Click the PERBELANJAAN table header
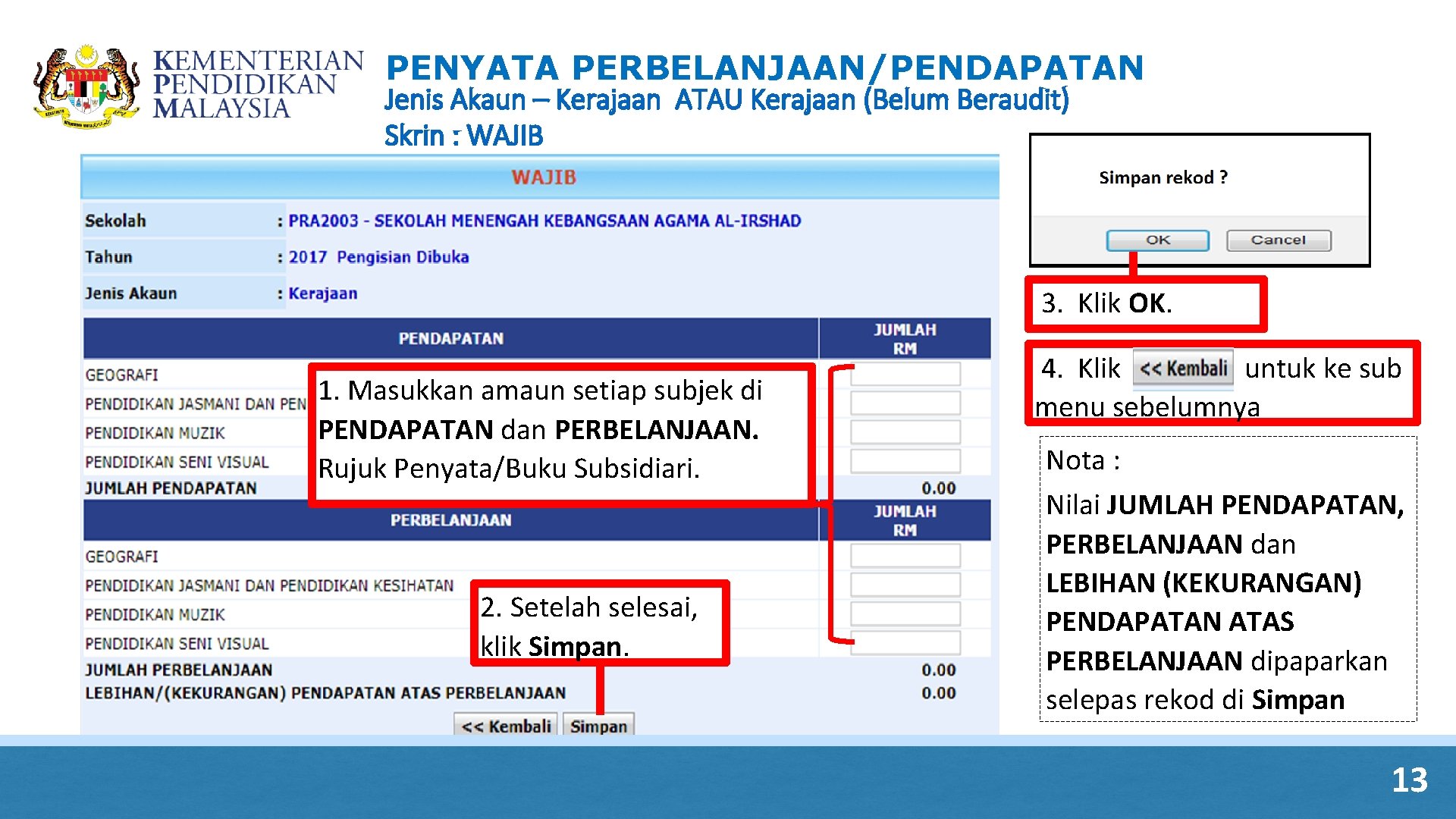The height and width of the screenshot is (819, 1456). (450, 520)
